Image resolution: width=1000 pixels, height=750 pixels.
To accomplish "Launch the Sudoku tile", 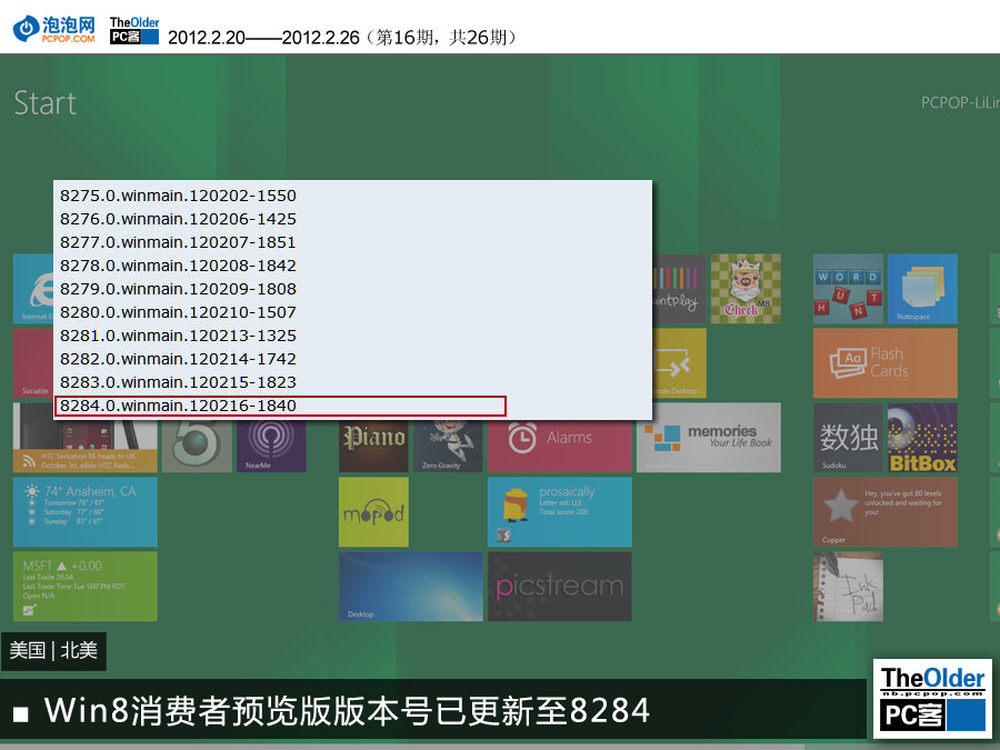I will pyautogui.click(x=848, y=438).
